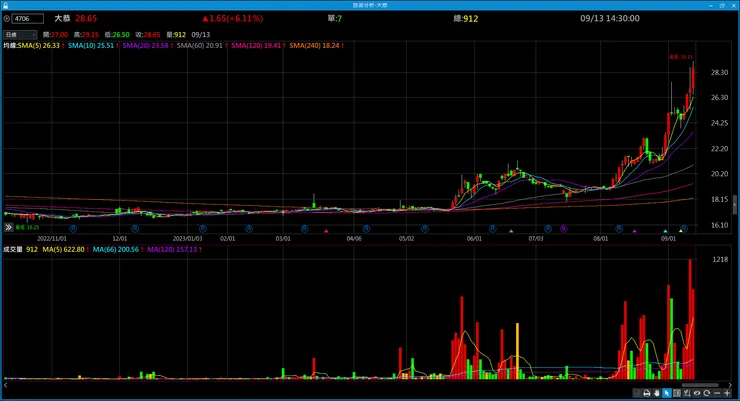
Task: Click the print icon in bottom toolbar
Action: [x=647, y=393]
